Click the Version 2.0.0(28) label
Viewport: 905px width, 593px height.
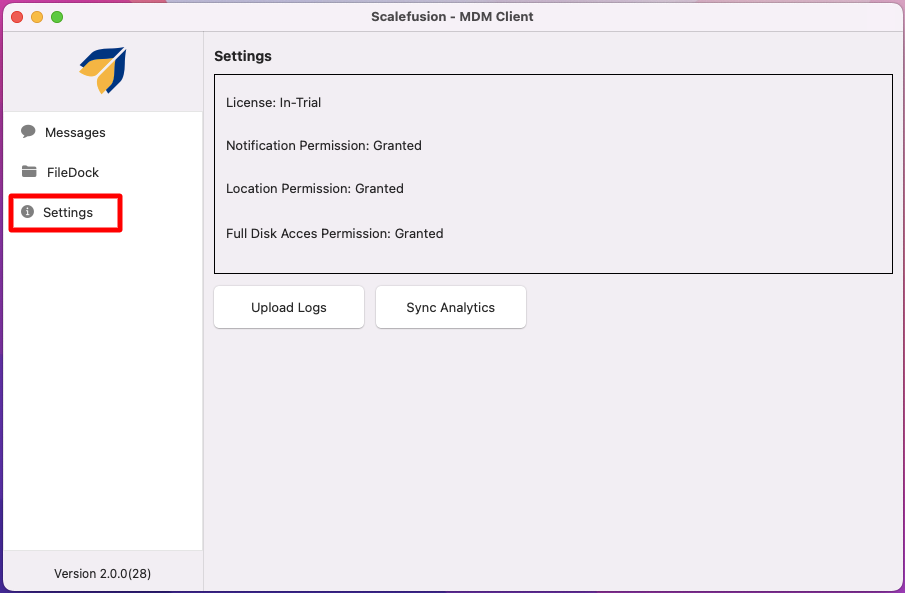coord(103,573)
